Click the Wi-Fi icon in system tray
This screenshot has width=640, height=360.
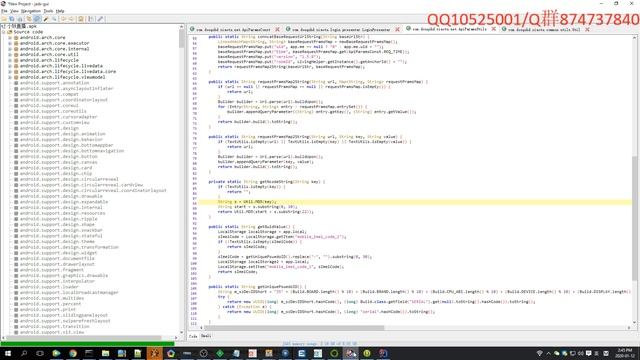coord(540,353)
